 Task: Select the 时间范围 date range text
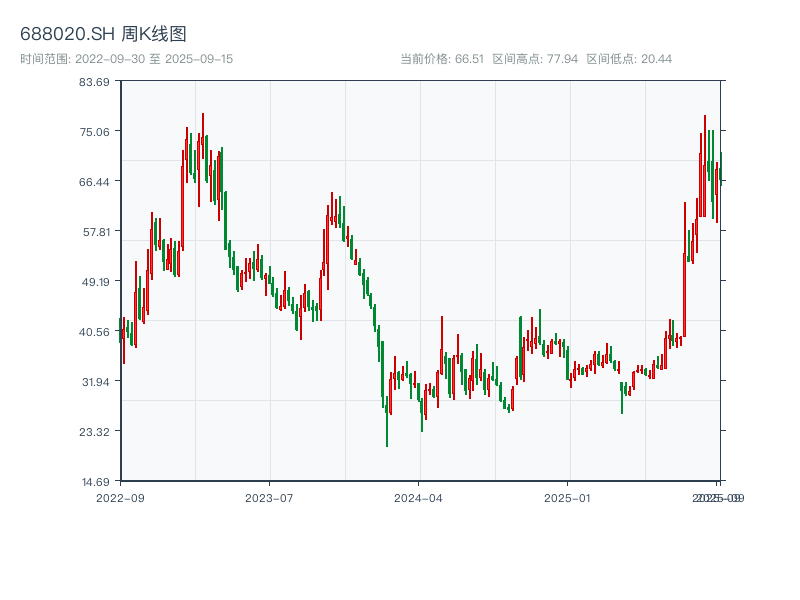[127, 59]
